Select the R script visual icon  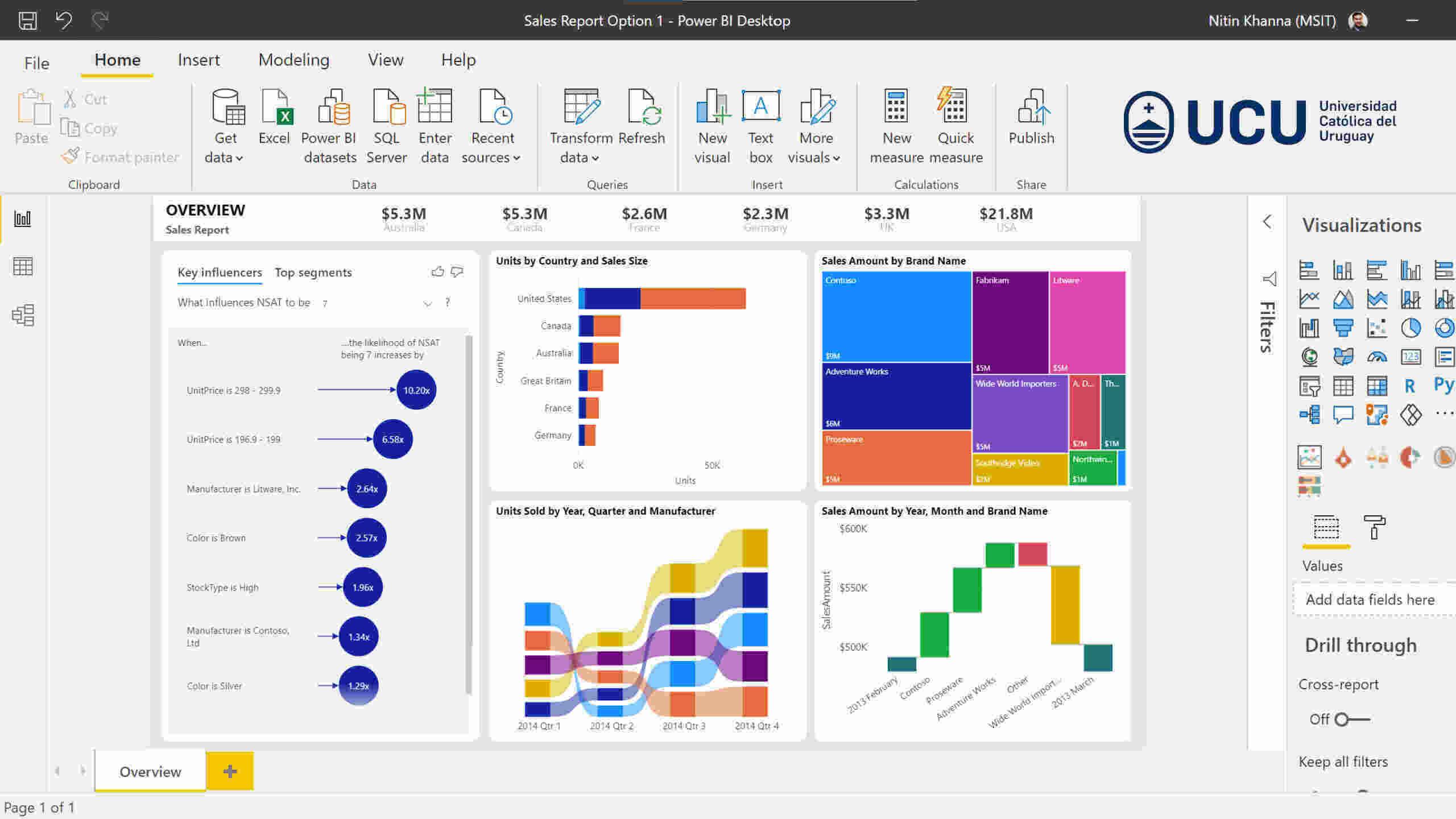(x=1410, y=387)
